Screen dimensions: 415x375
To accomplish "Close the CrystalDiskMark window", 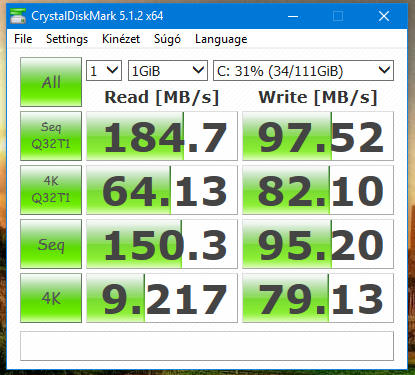I will tap(384, 16).
